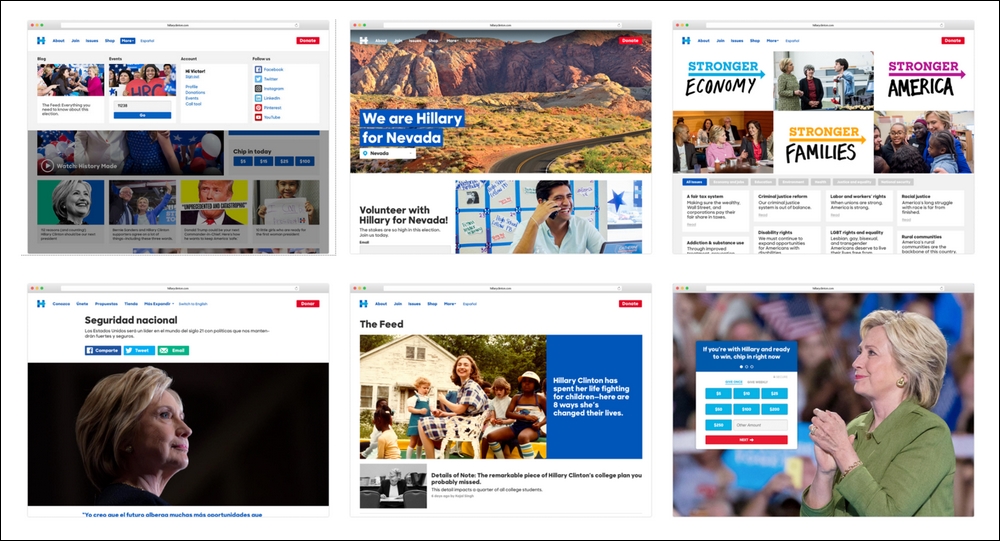Open the YouTube icon under Follow us
This screenshot has height=541, width=1000.
tap(258, 117)
